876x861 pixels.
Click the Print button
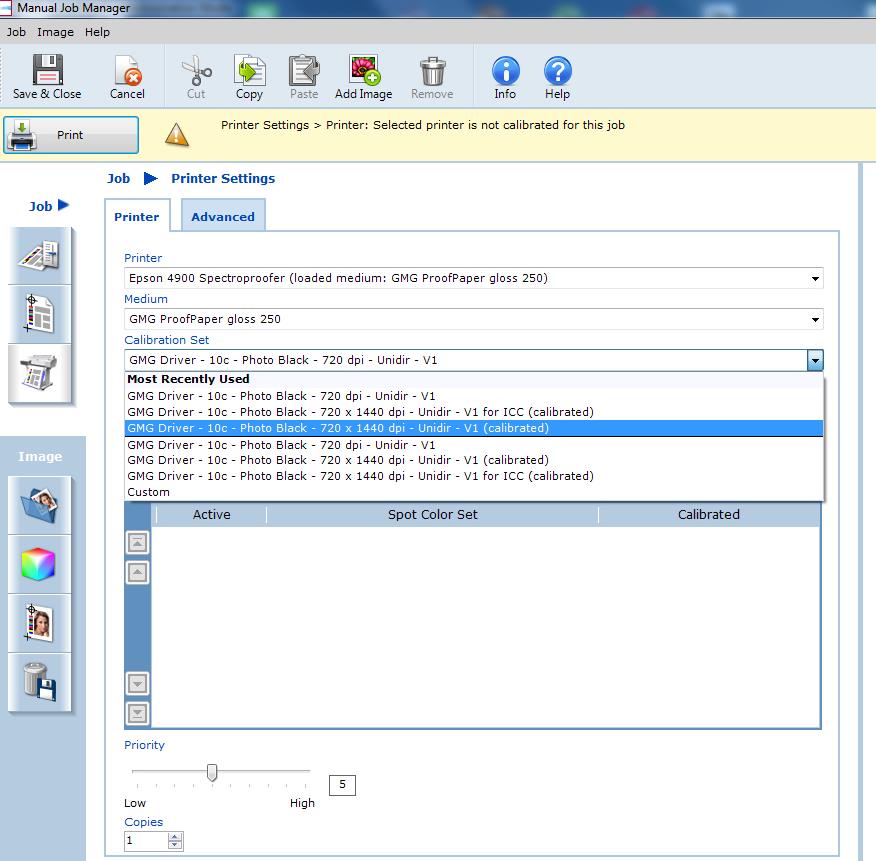point(71,135)
